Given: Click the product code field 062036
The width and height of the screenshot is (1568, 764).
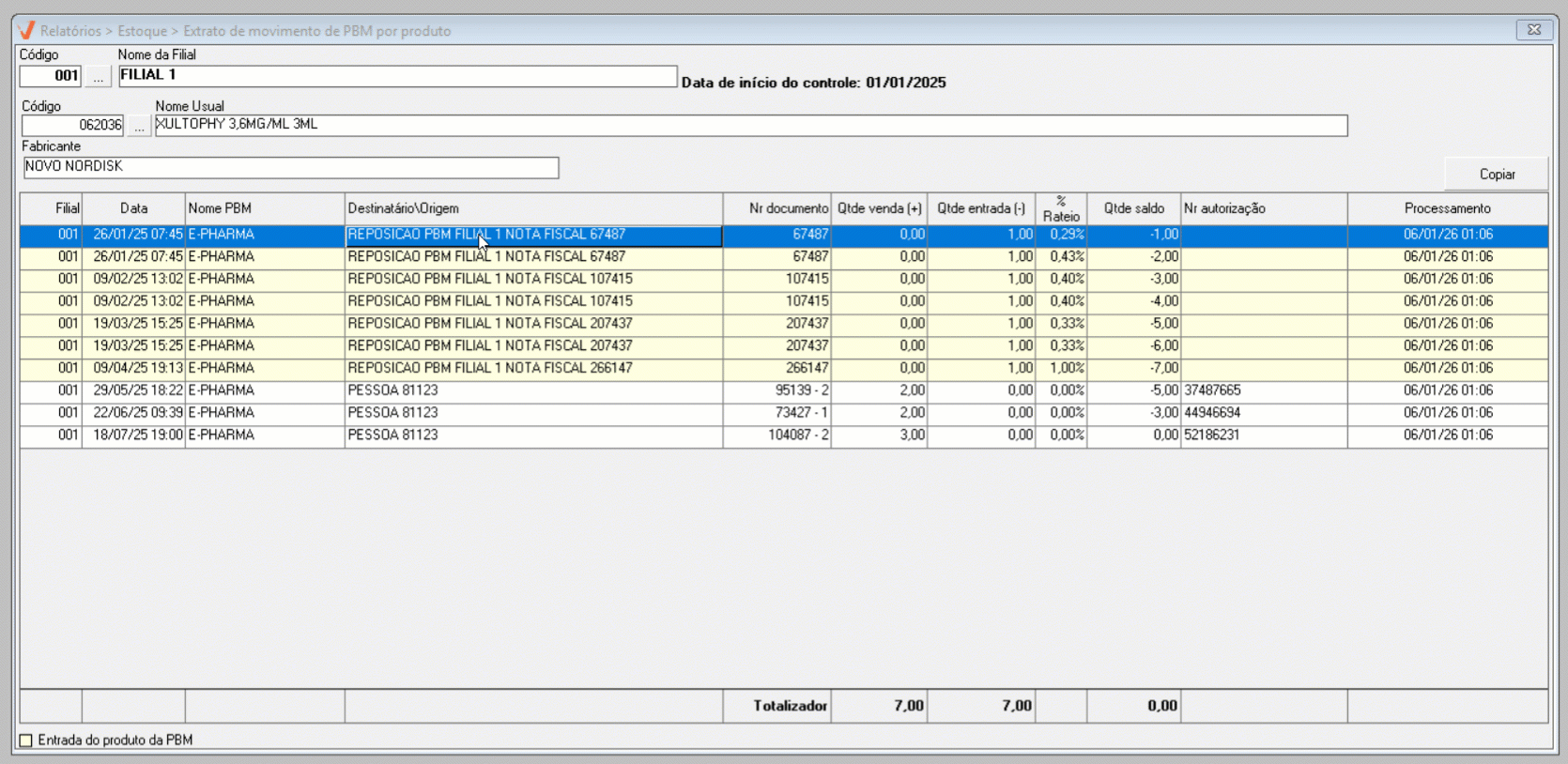Looking at the screenshot, I should 73,125.
